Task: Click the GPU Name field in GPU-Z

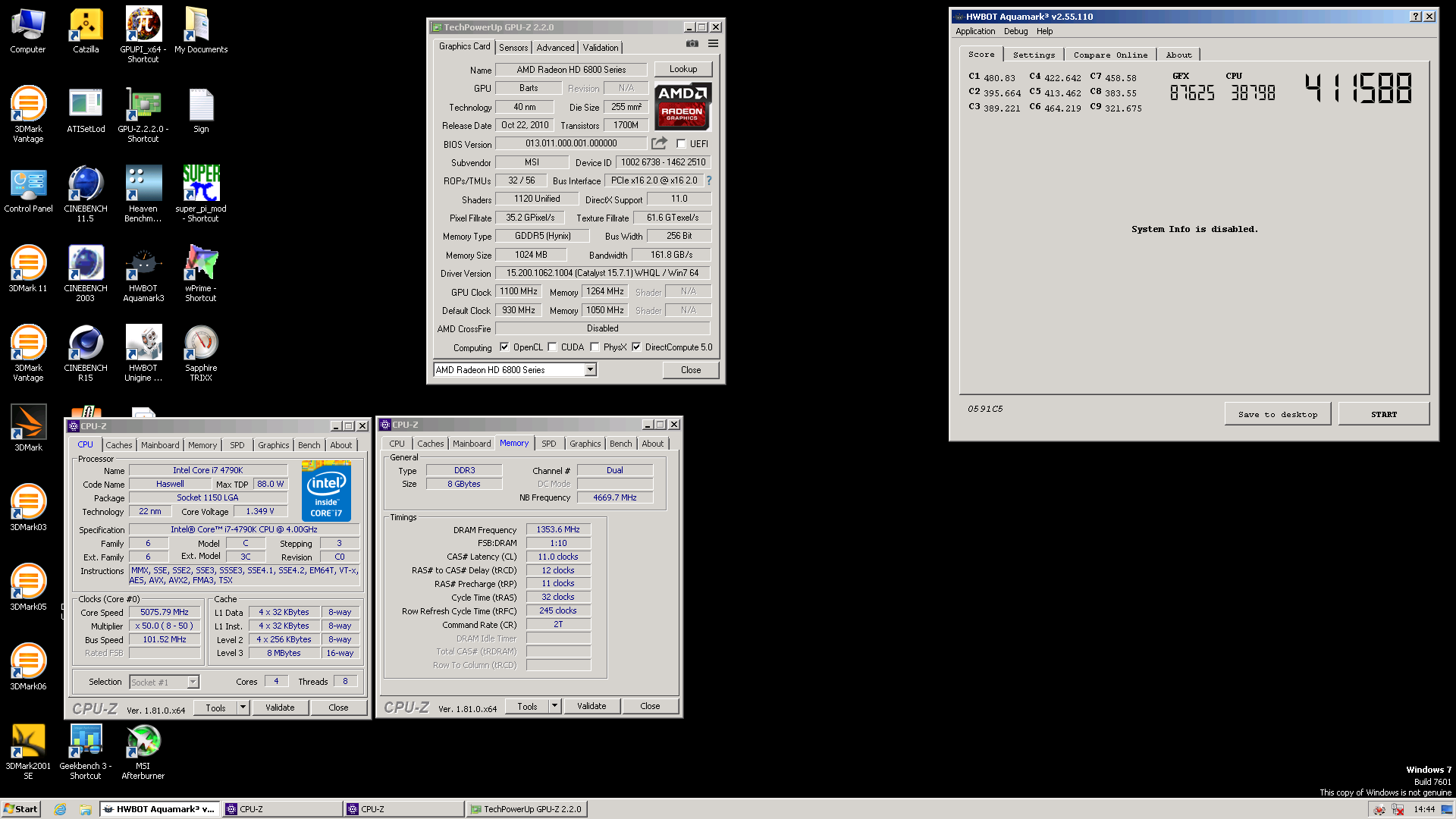Action: 571,70
